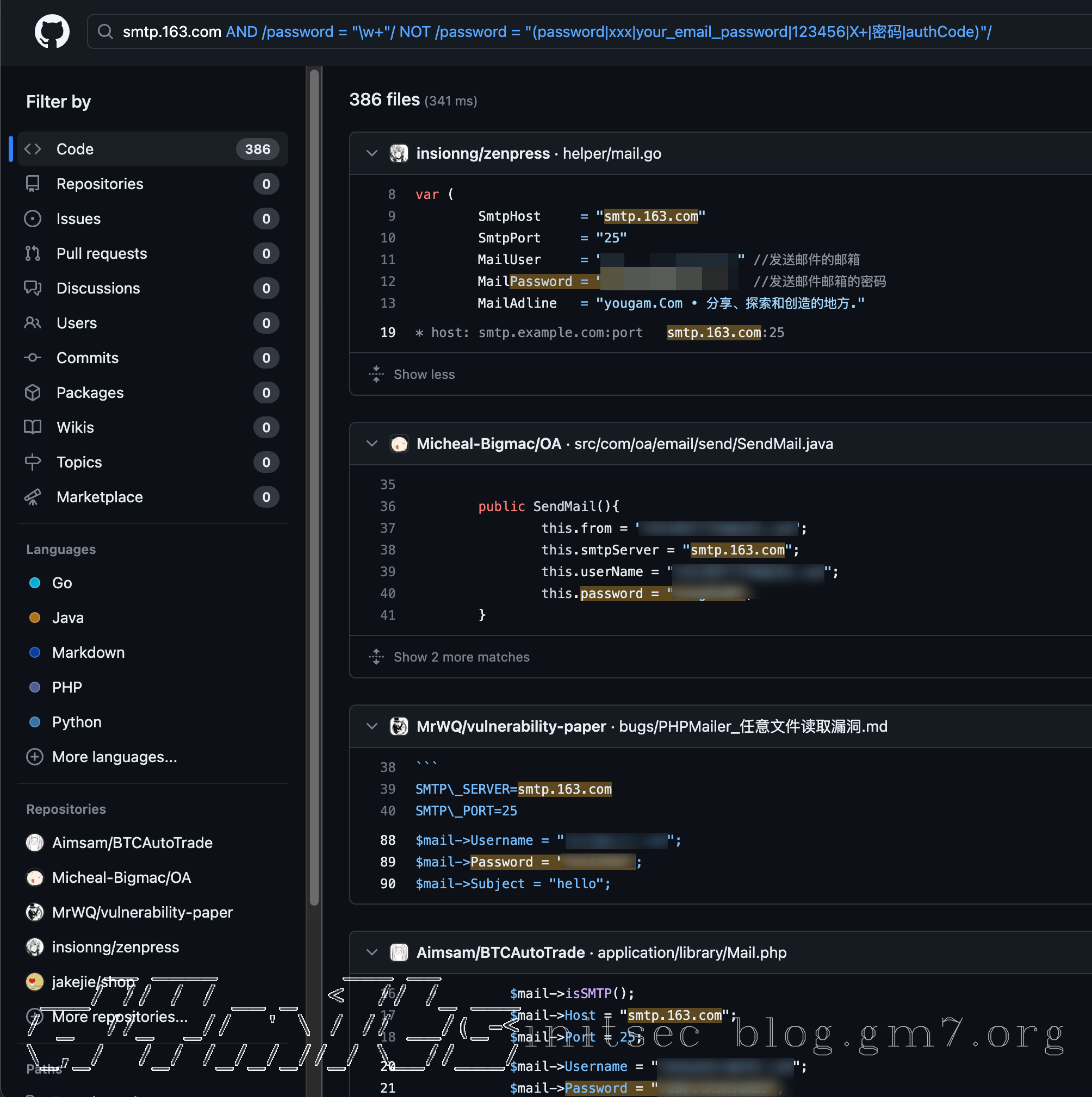Open the Users filter section
Screen dimensions: 1092x1097
pyautogui.click(x=76, y=322)
